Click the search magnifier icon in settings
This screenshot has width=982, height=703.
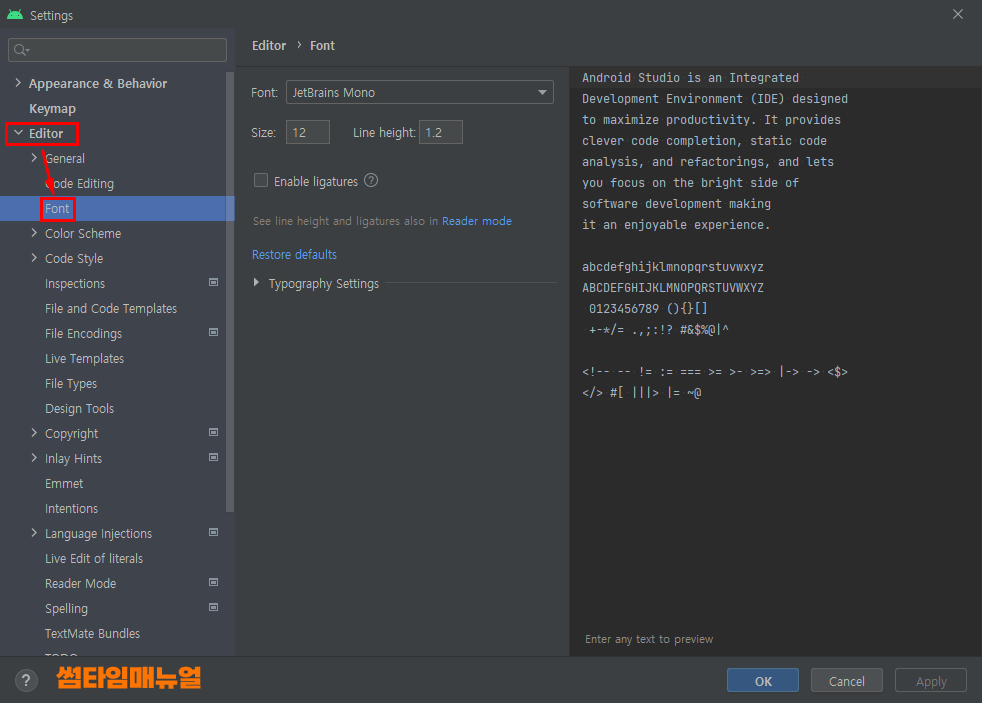(21, 50)
